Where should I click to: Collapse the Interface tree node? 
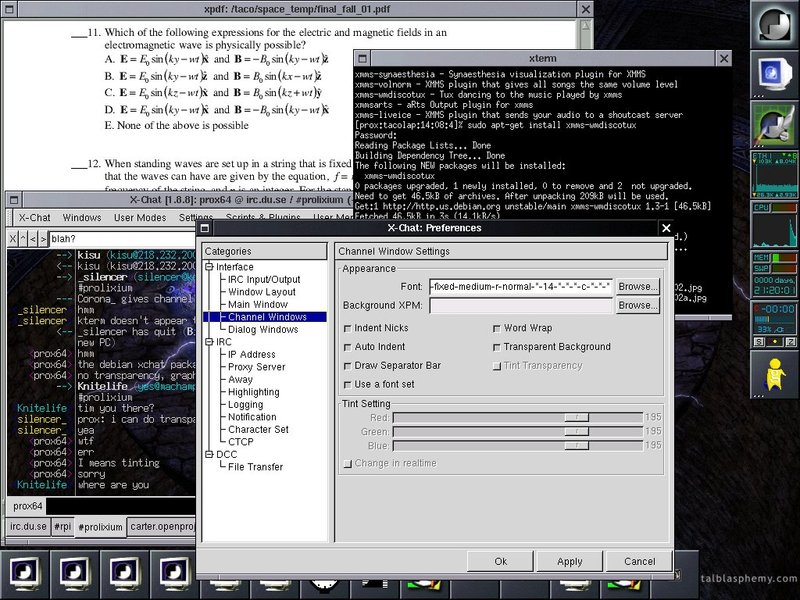[x=209, y=266]
